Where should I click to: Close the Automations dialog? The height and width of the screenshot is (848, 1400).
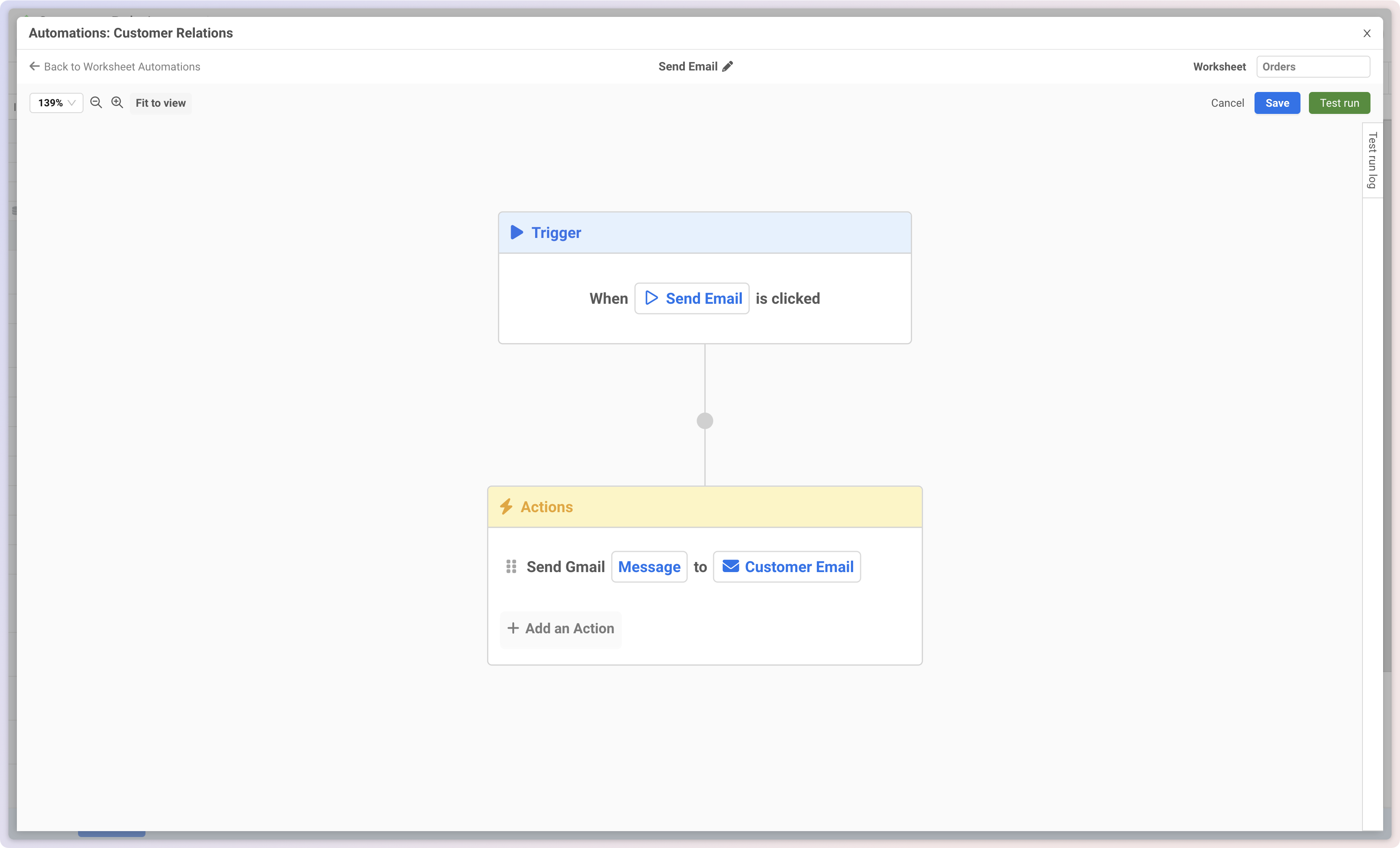pyautogui.click(x=1367, y=33)
